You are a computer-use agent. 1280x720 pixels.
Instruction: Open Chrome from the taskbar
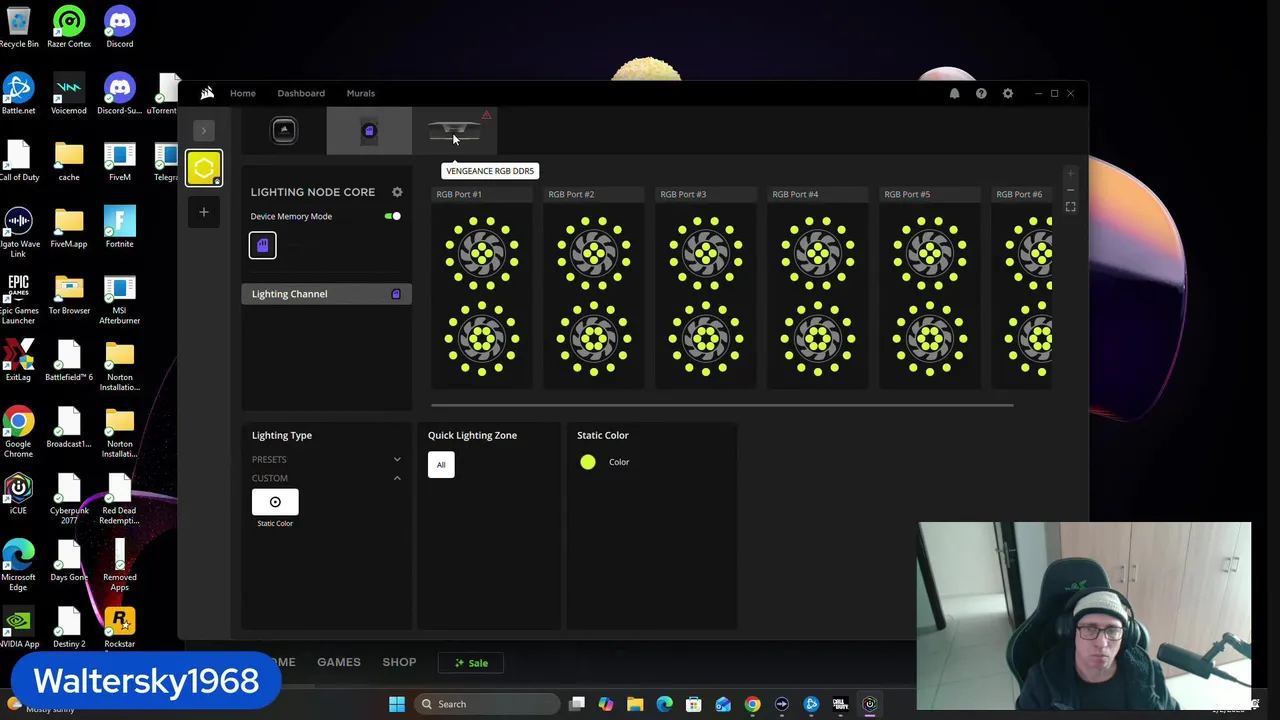(752, 704)
